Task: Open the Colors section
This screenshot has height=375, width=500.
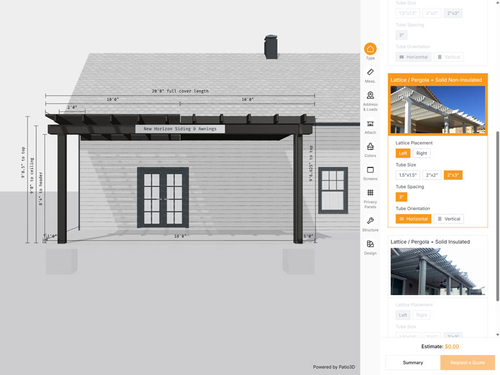Action: [x=370, y=150]
